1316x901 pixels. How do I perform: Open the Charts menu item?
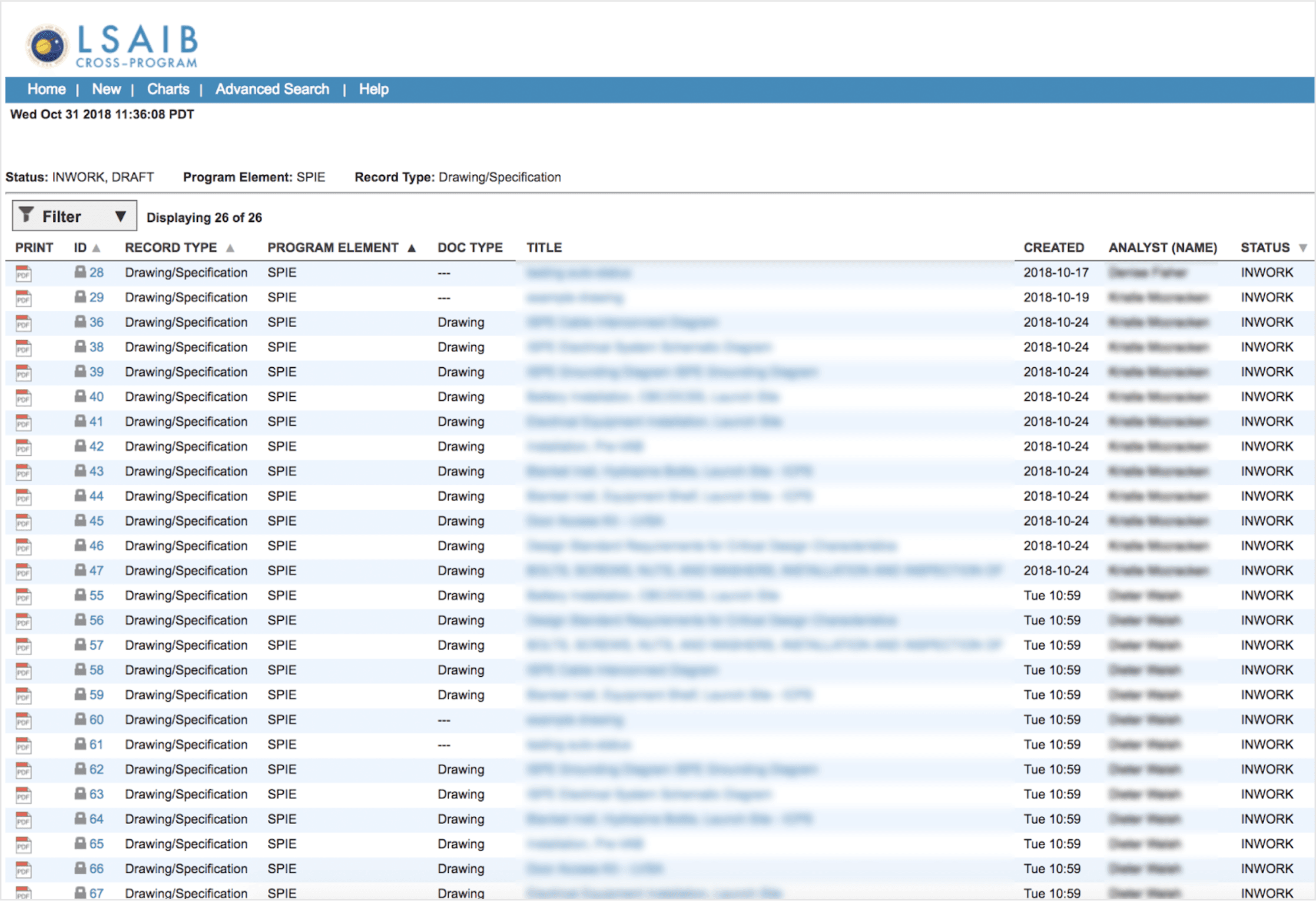pyautogui.click(x=168, y=89)
